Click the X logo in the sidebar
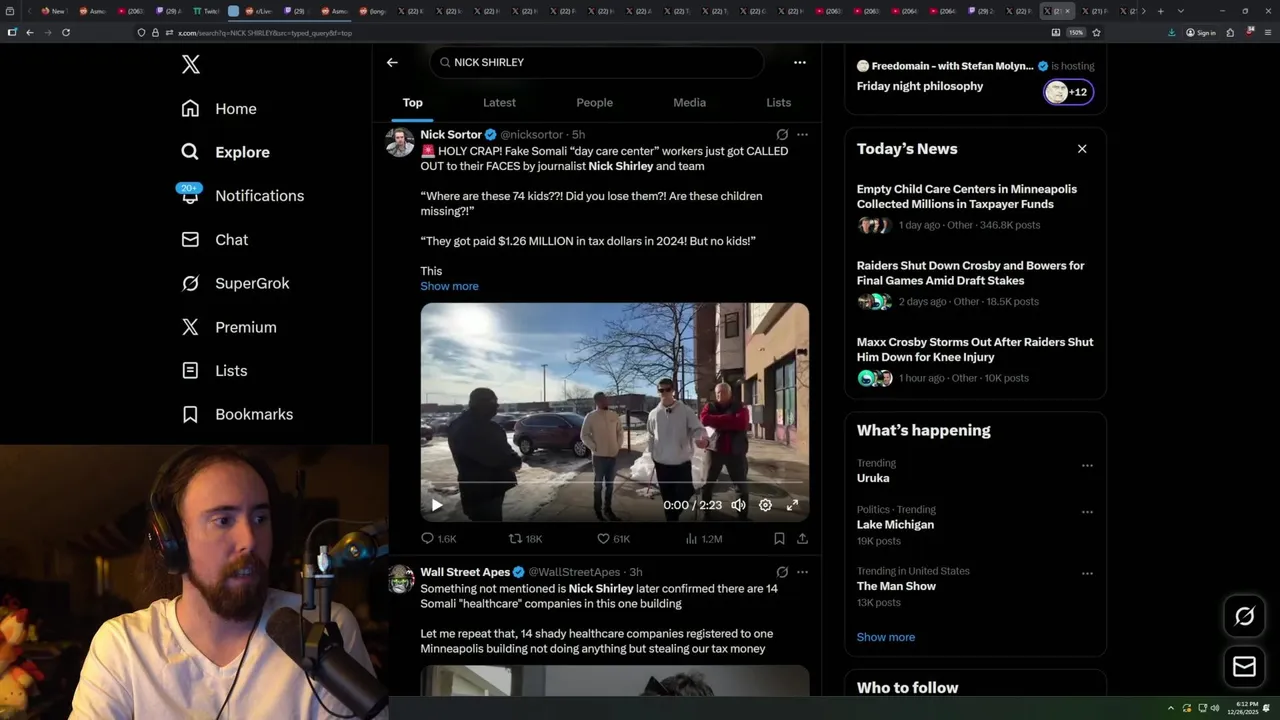This screenshot has height=720, width=1280. (191, 65)
